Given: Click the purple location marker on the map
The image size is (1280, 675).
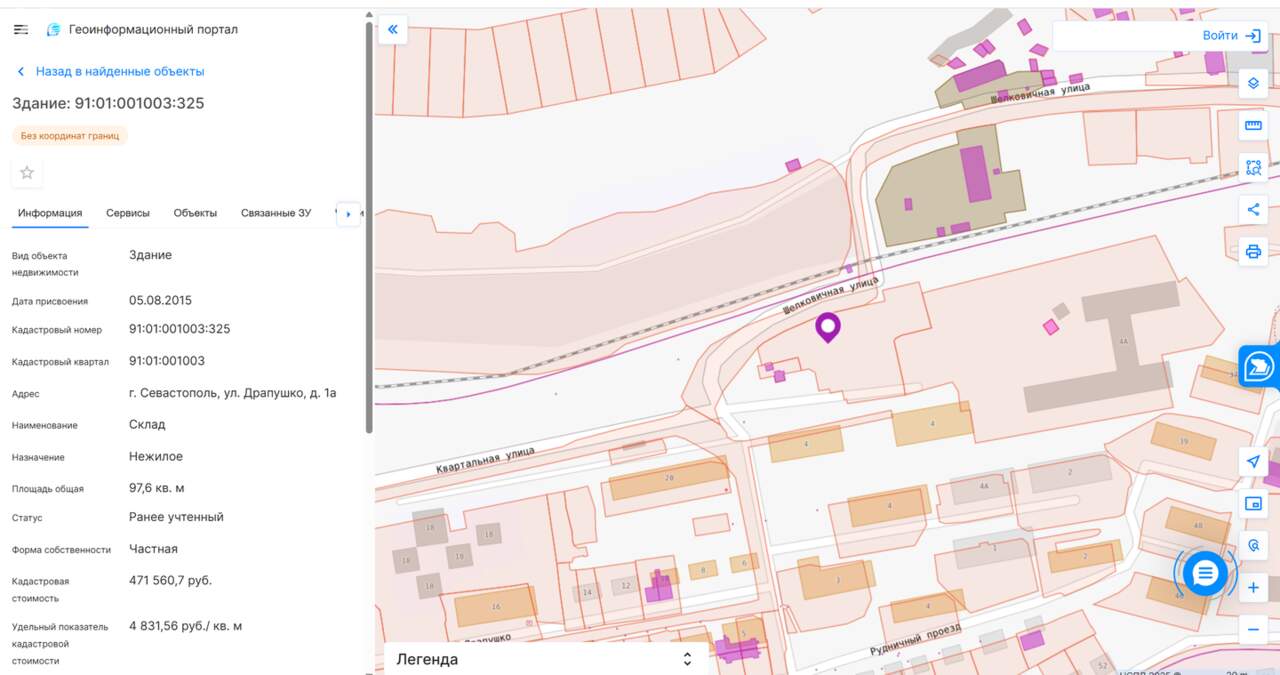Looking at the screenshot, I should (x=828, y=327).
